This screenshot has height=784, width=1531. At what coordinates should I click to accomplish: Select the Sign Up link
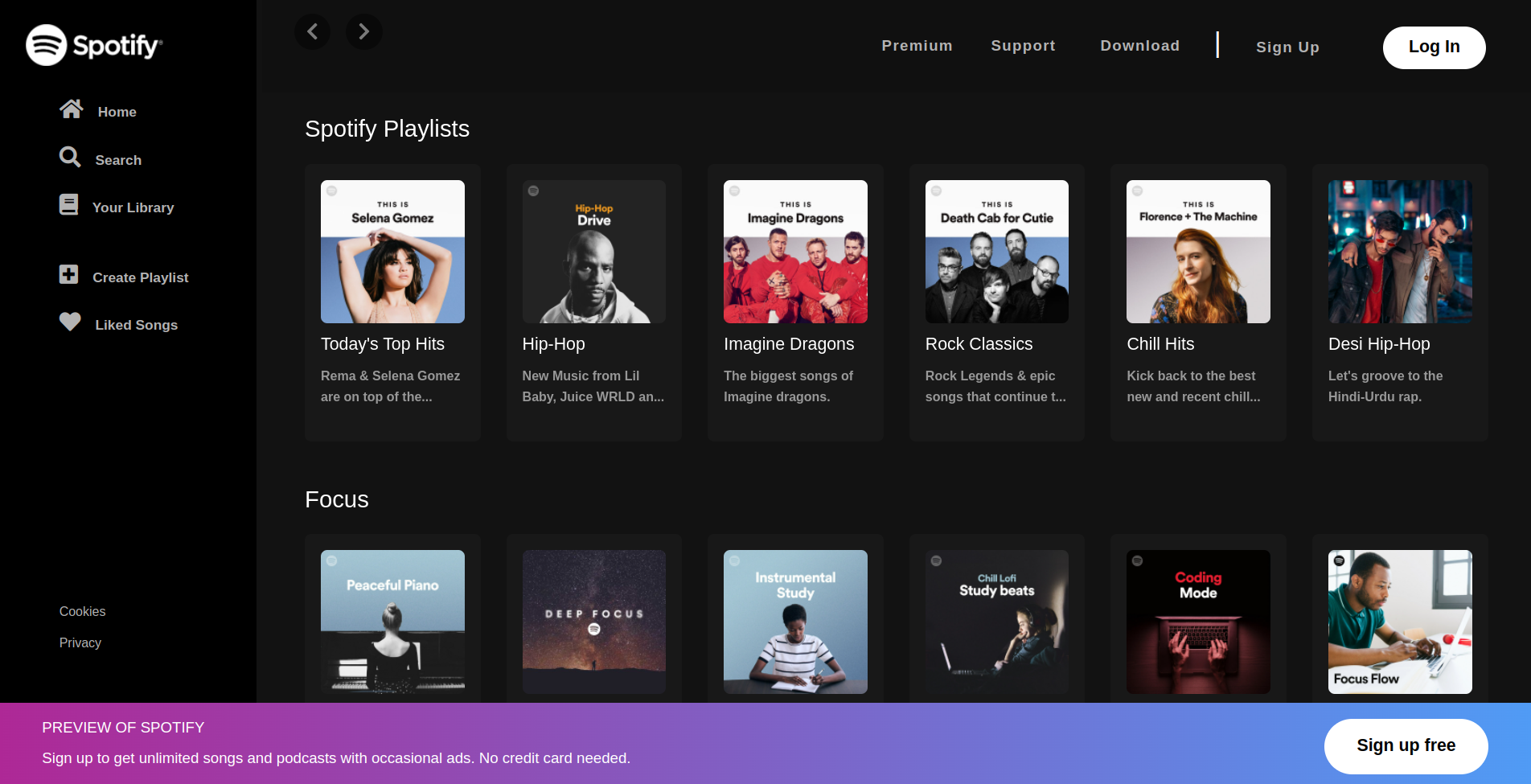[x=1287, y=47]
